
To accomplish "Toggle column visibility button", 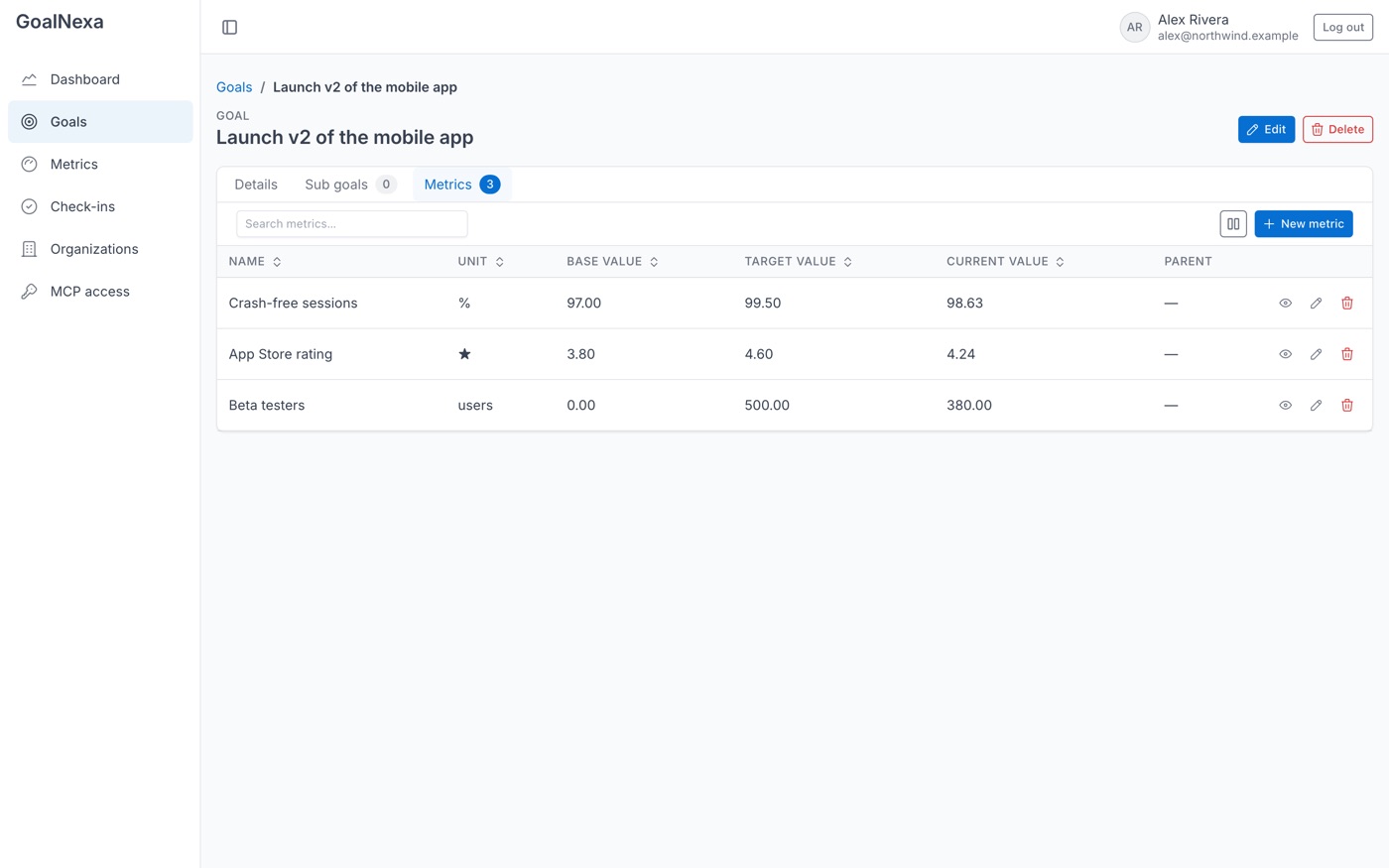I will tap(1233, 224).
